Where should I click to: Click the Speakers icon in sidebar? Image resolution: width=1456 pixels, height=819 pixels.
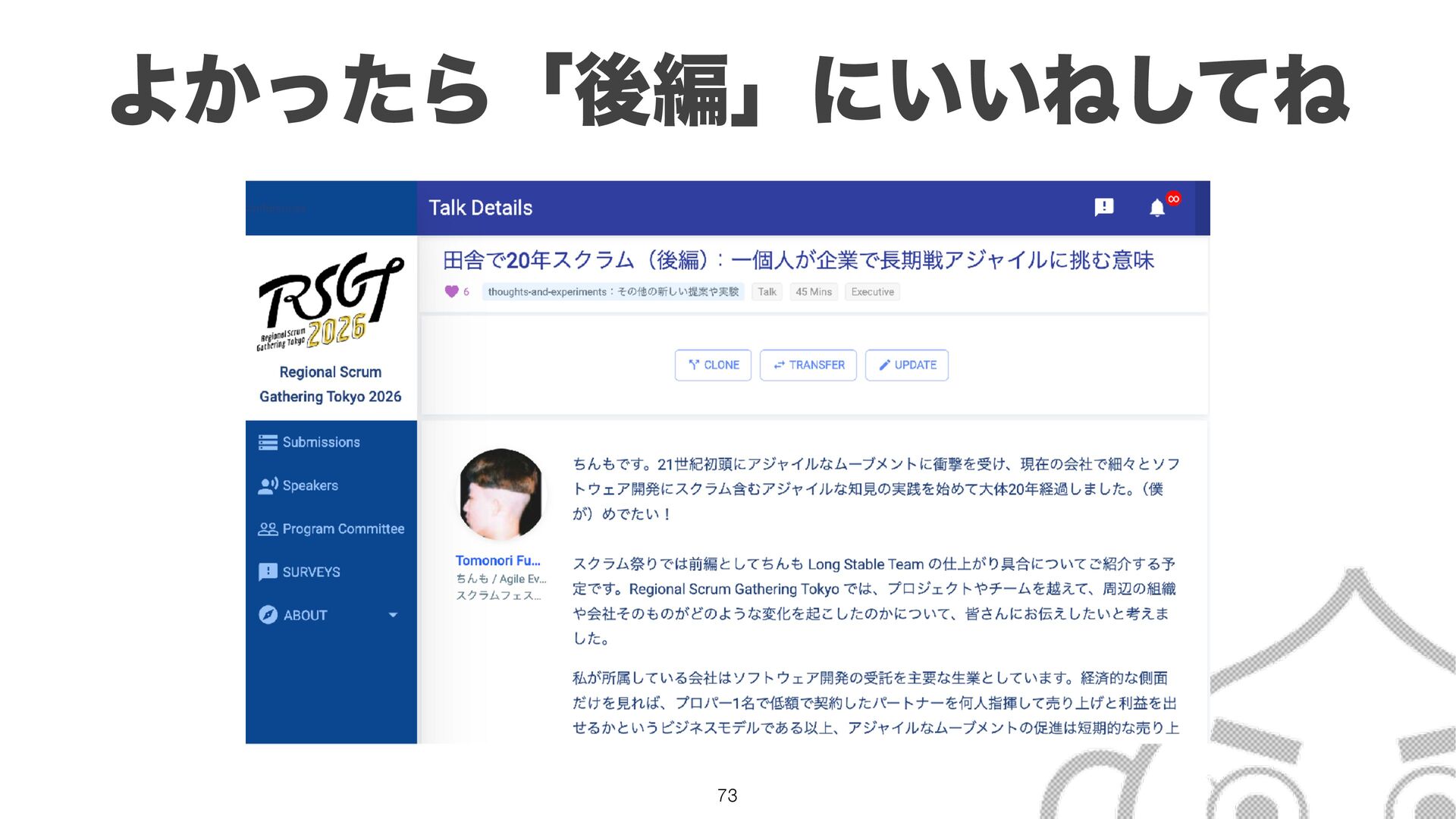click(x=268, y=485)
